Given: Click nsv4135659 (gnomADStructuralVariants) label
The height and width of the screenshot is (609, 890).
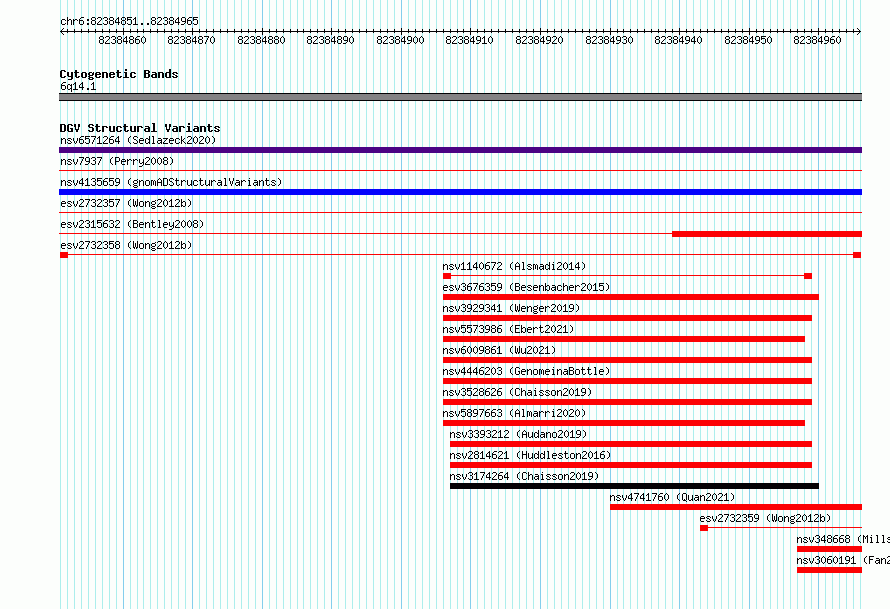Looking at the screenshot, I should click(x=171, y=182).
